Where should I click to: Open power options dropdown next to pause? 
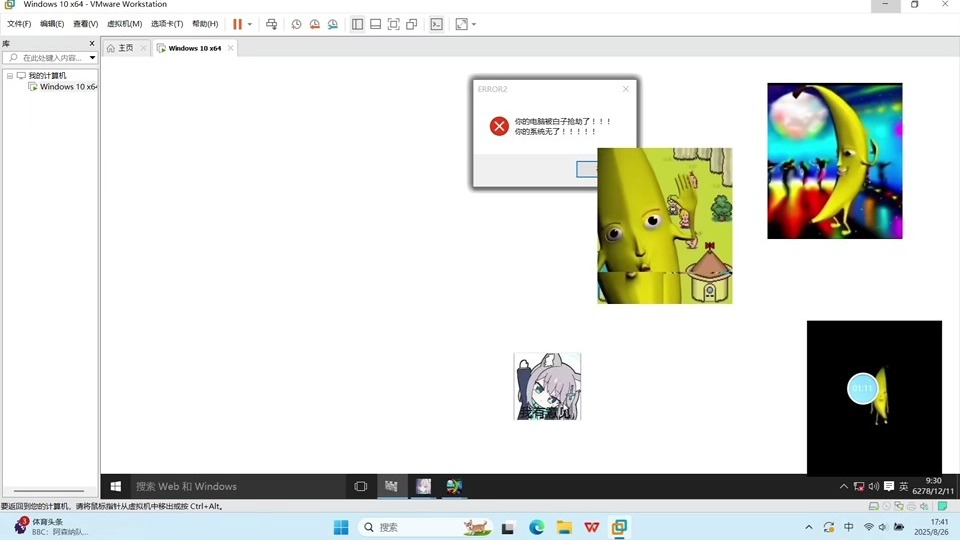(250, 24)
